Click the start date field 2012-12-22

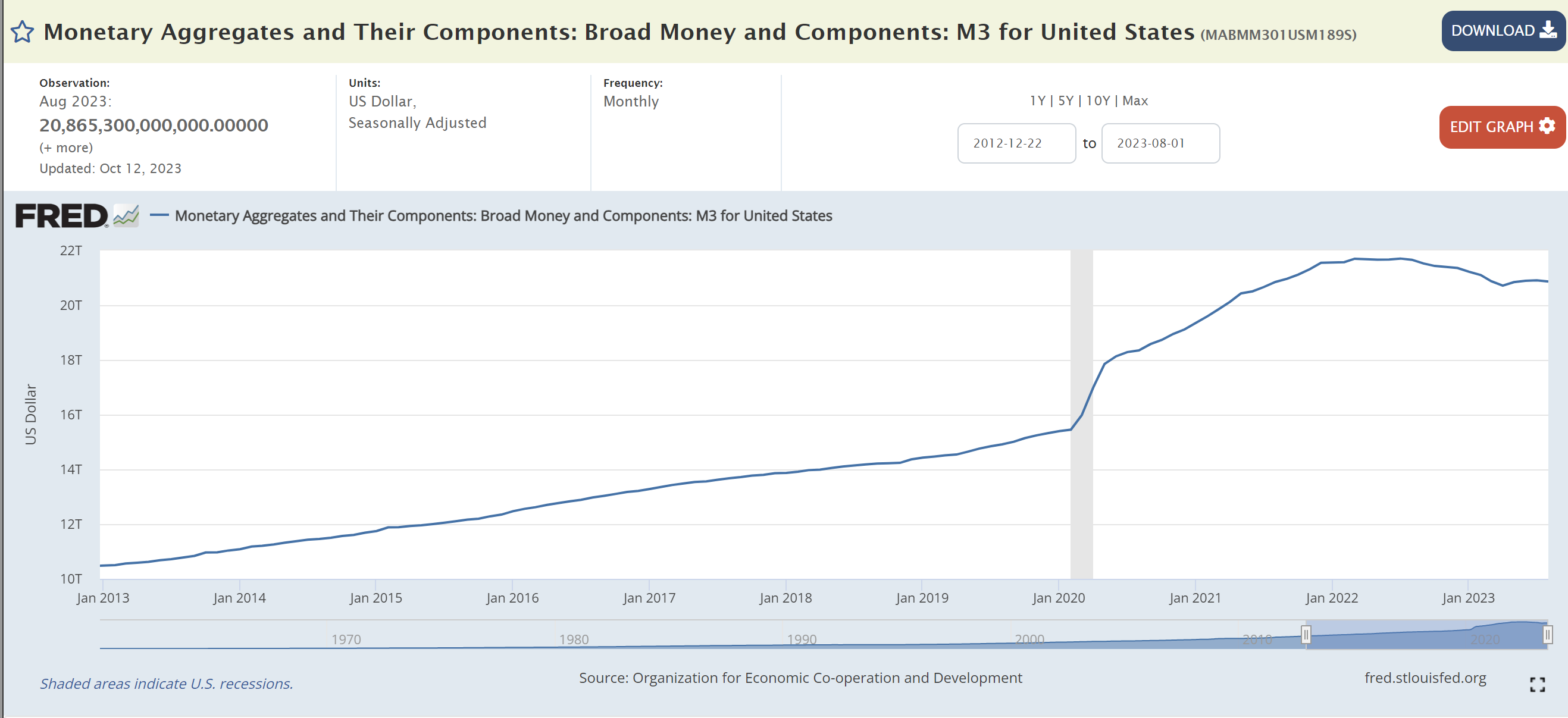(1016, 143)
